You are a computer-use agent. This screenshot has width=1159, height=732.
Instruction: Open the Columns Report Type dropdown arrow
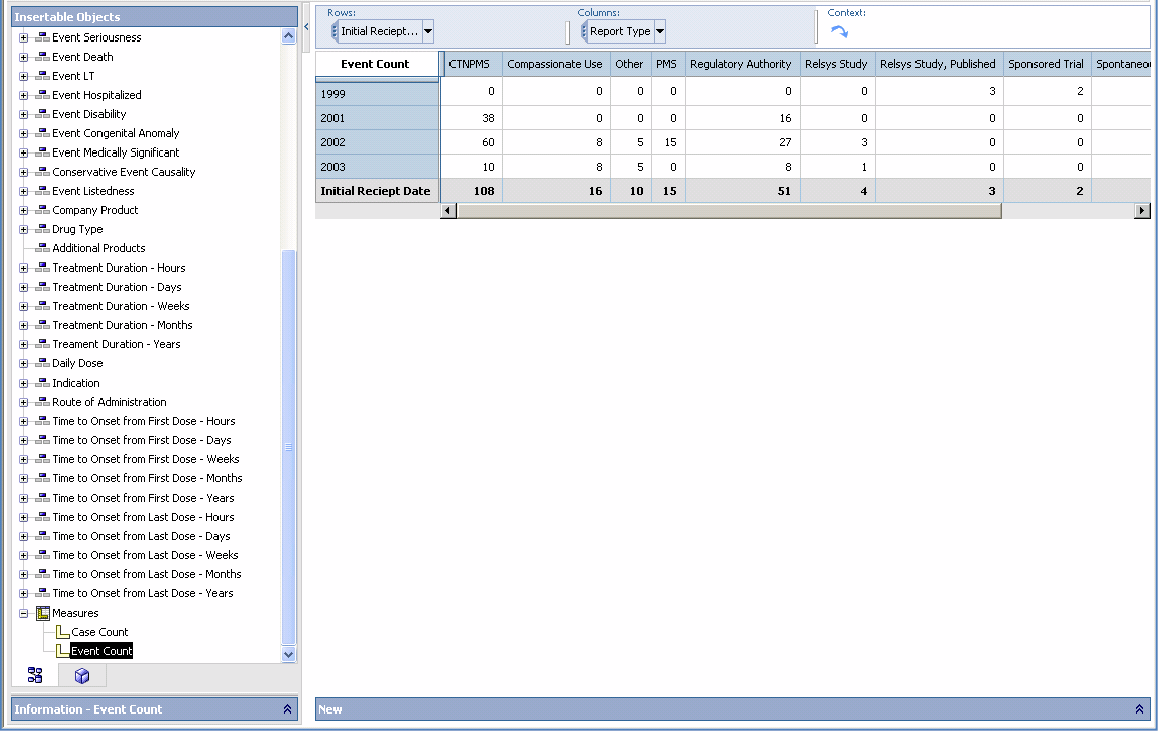click(x=660, y=31)
